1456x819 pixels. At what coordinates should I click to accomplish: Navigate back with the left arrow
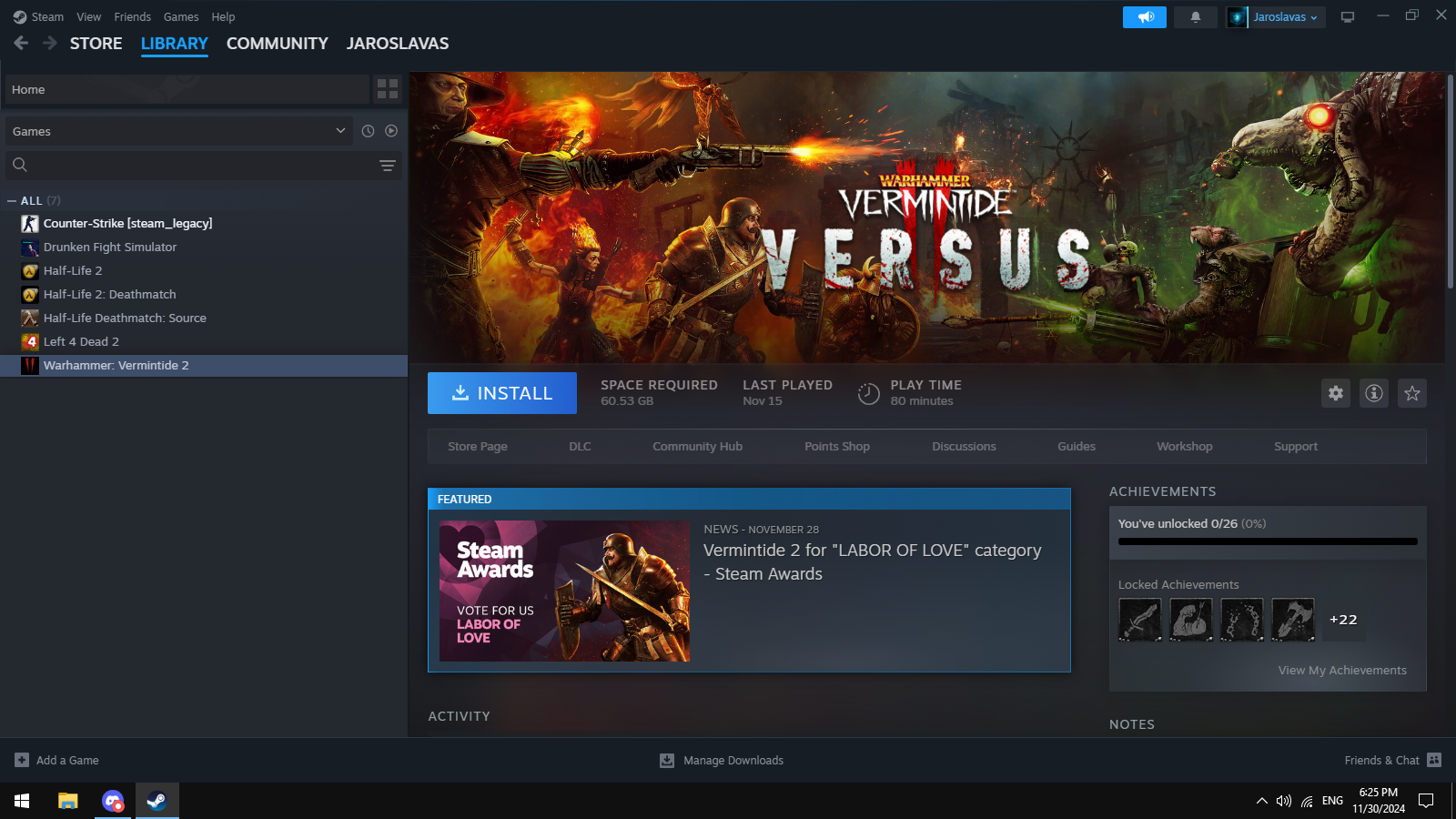(21, 43)
